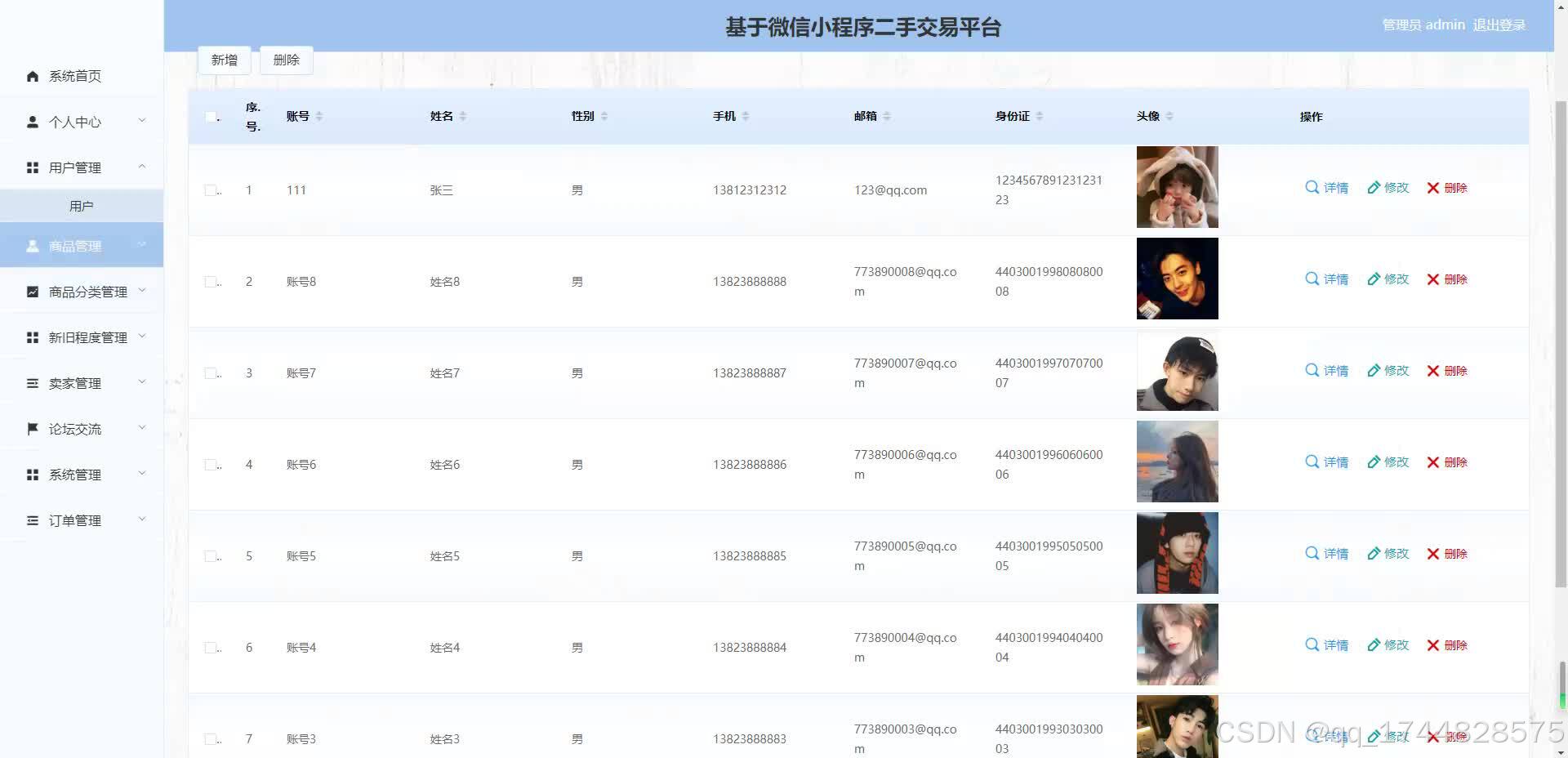Delete the row for account 111
The width and height of the screenshot is (1568, 758).
point(1447,188)
